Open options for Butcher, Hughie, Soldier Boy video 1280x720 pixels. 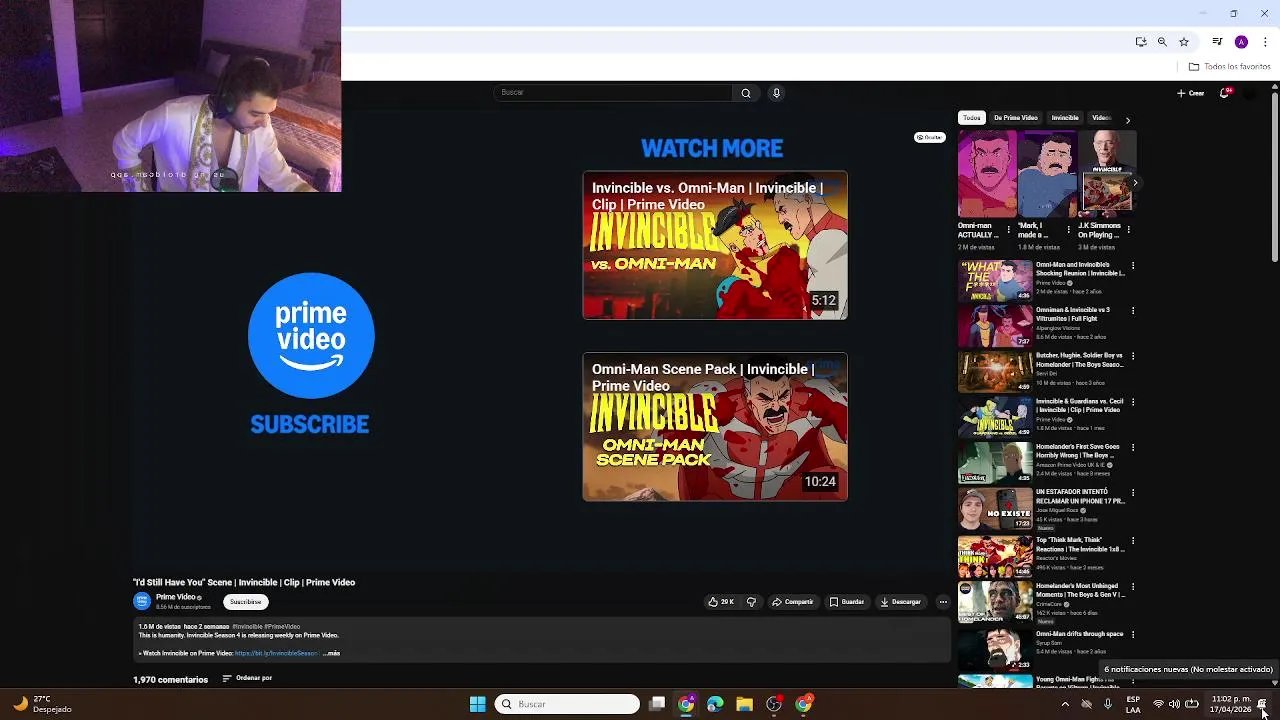point(1133,356)
